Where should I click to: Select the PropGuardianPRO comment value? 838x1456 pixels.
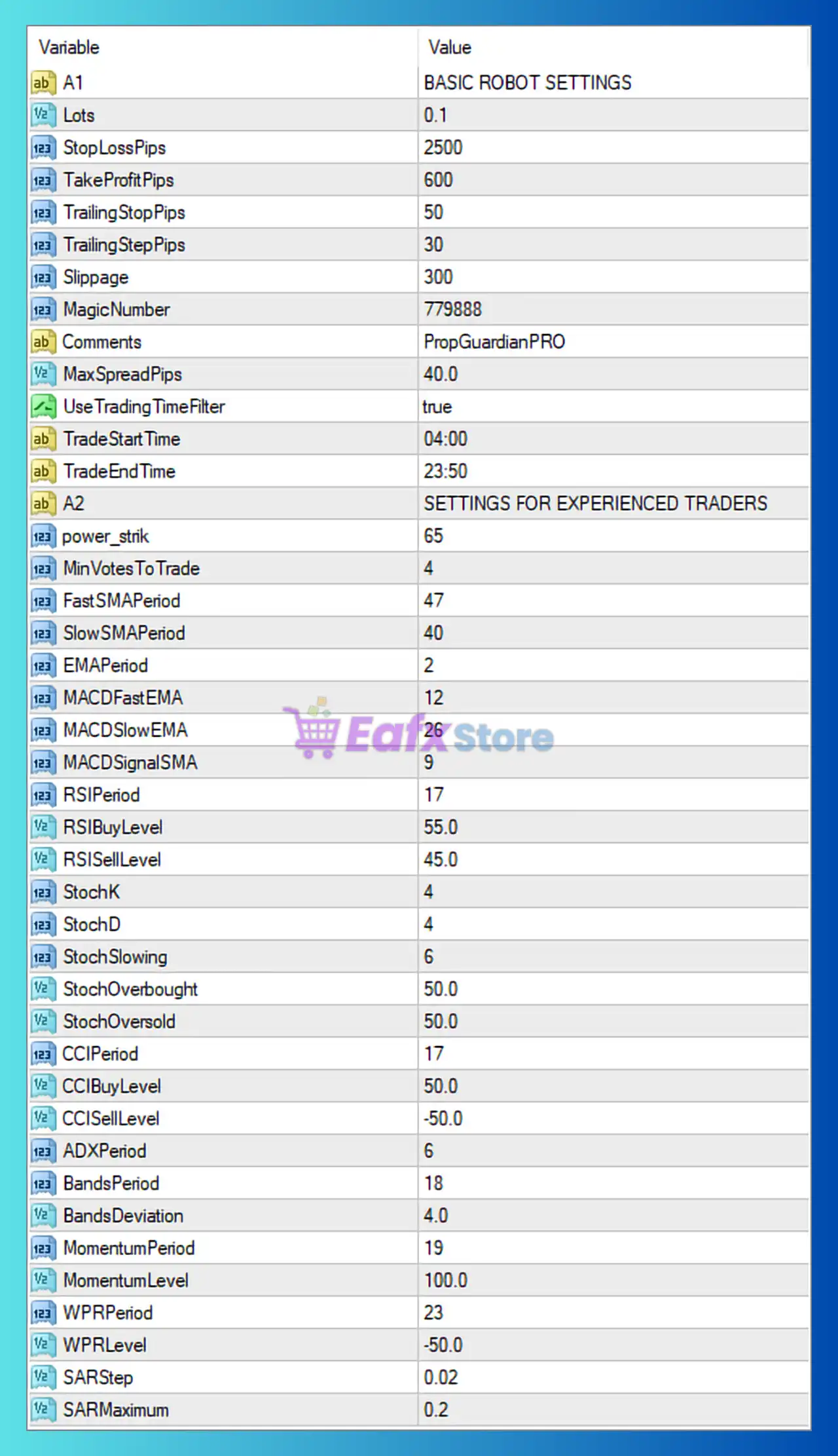(x=494, y=342)
